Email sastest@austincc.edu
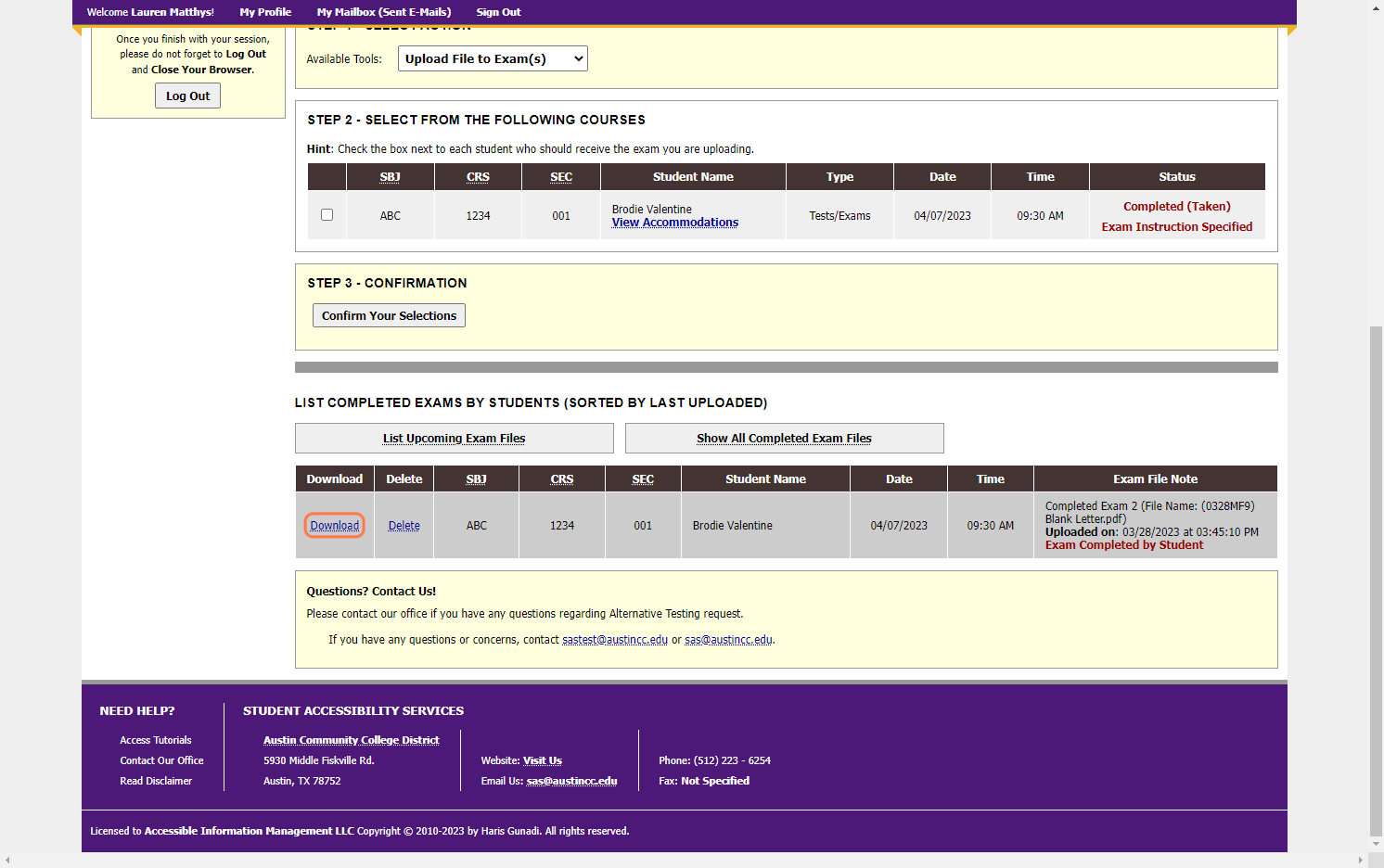 615,640
